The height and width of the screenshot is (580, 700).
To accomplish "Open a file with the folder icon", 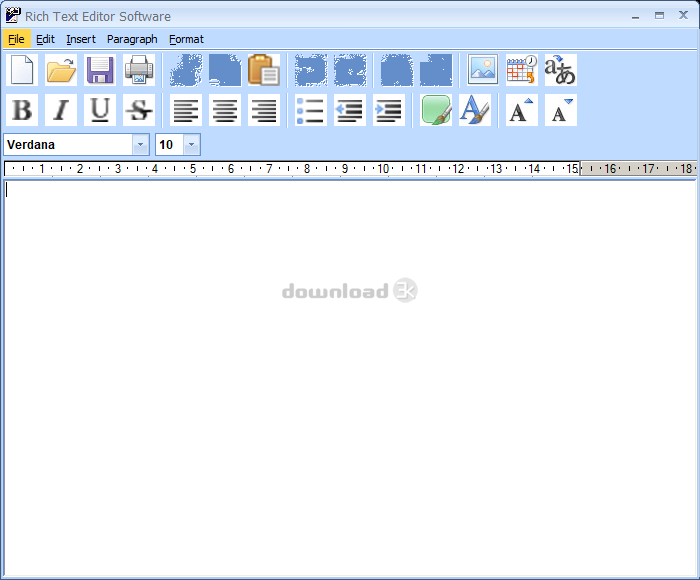I will 61,70.
